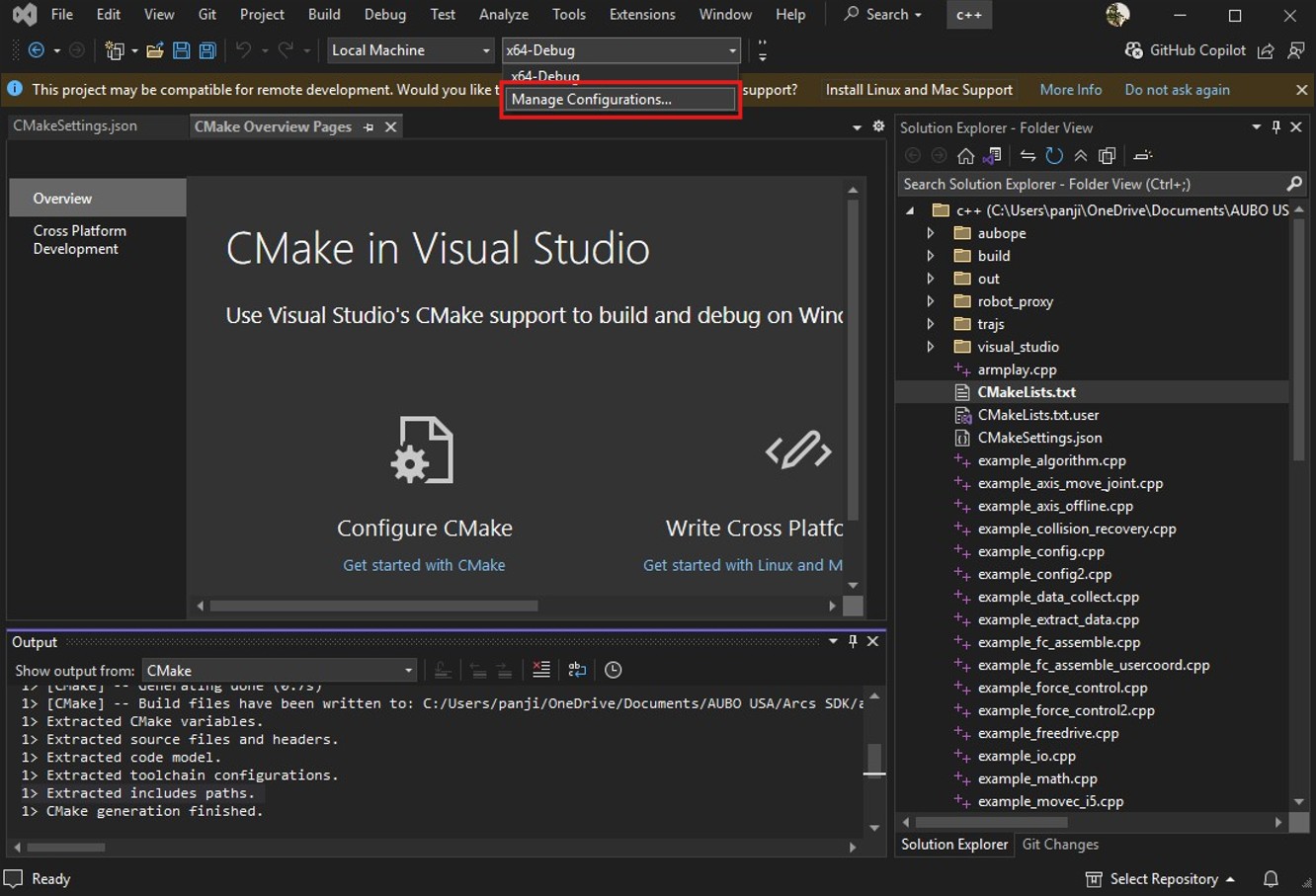This screenshot has height=896, width=1316.
Task: Switch to the CMakeSettings.json tab
Action: 75,126
